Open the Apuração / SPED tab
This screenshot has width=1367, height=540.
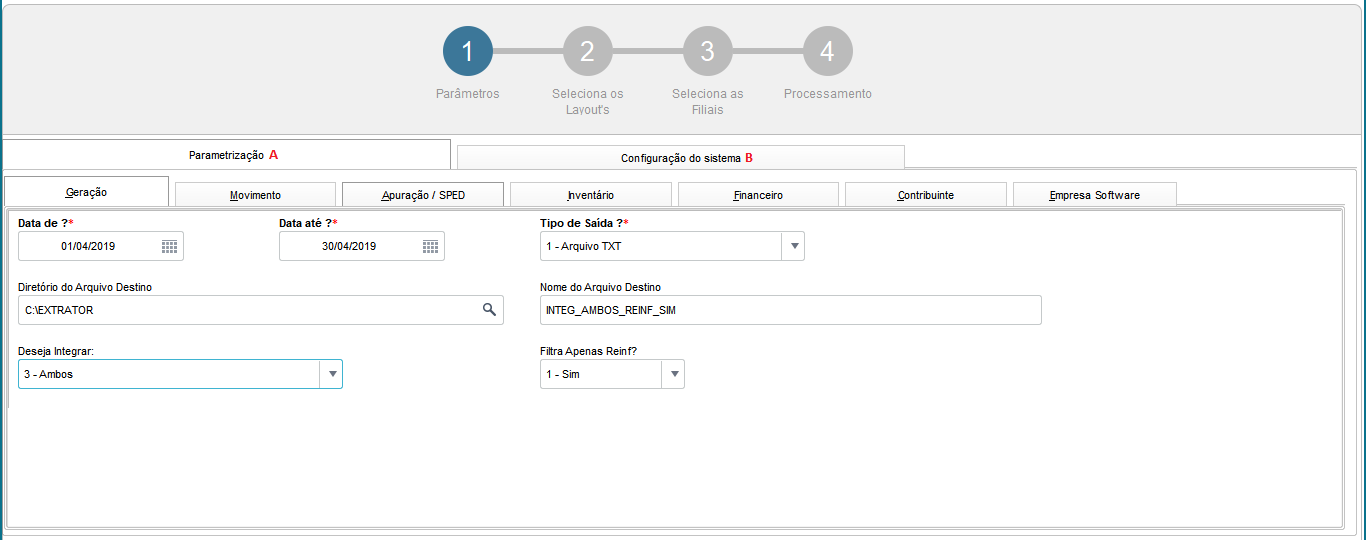pos(423,195)
